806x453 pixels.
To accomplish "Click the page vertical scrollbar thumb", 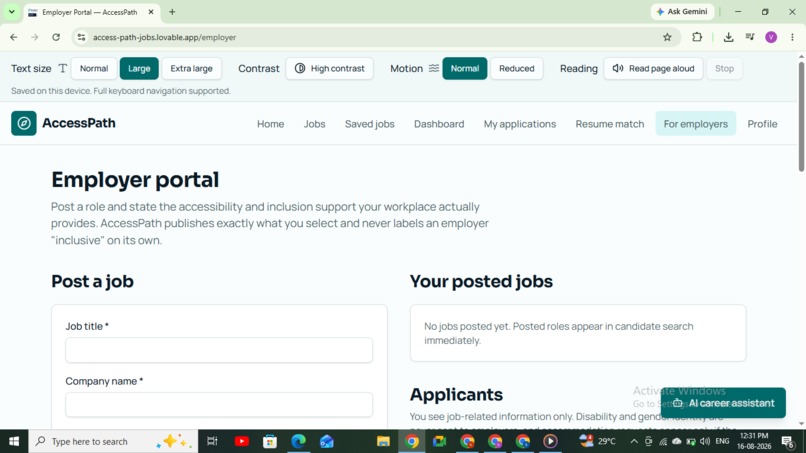I will [801, 117].
